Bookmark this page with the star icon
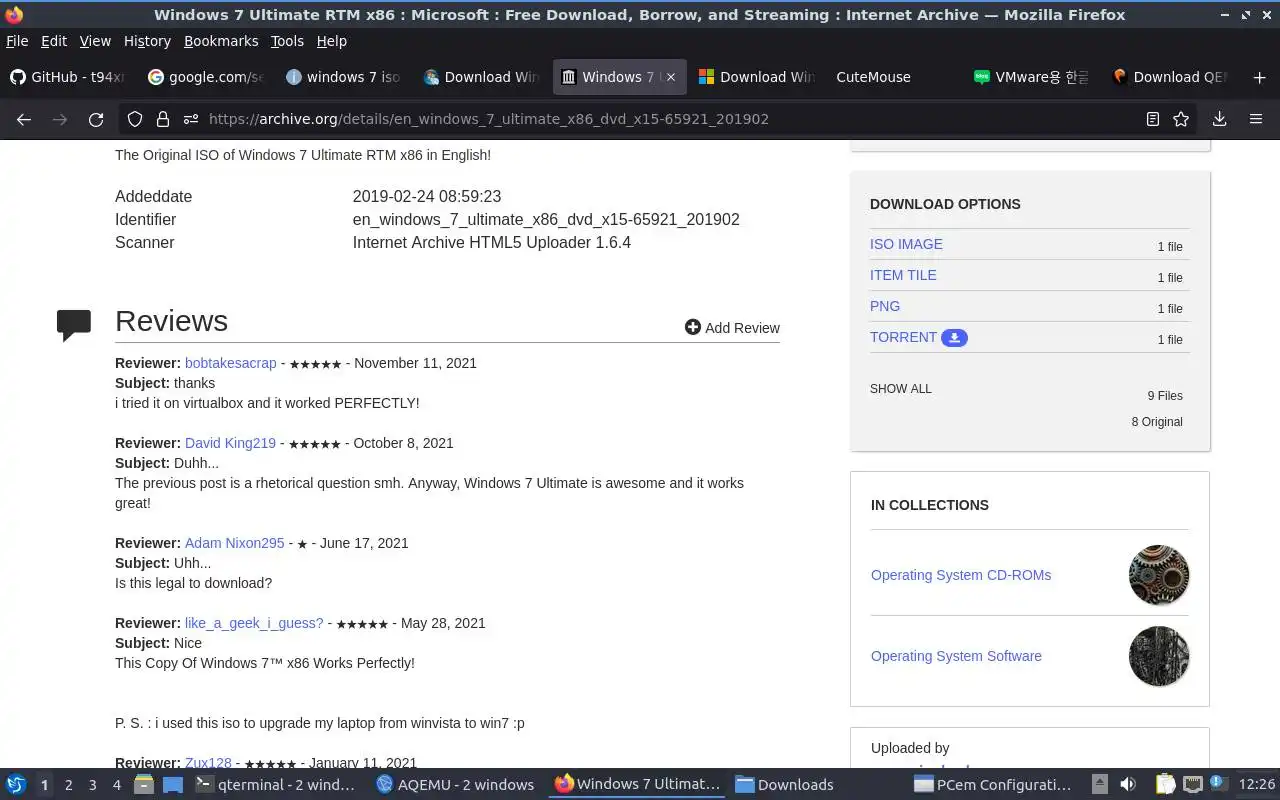This screenshot has width=1280, height=800. pos(1181,119)
